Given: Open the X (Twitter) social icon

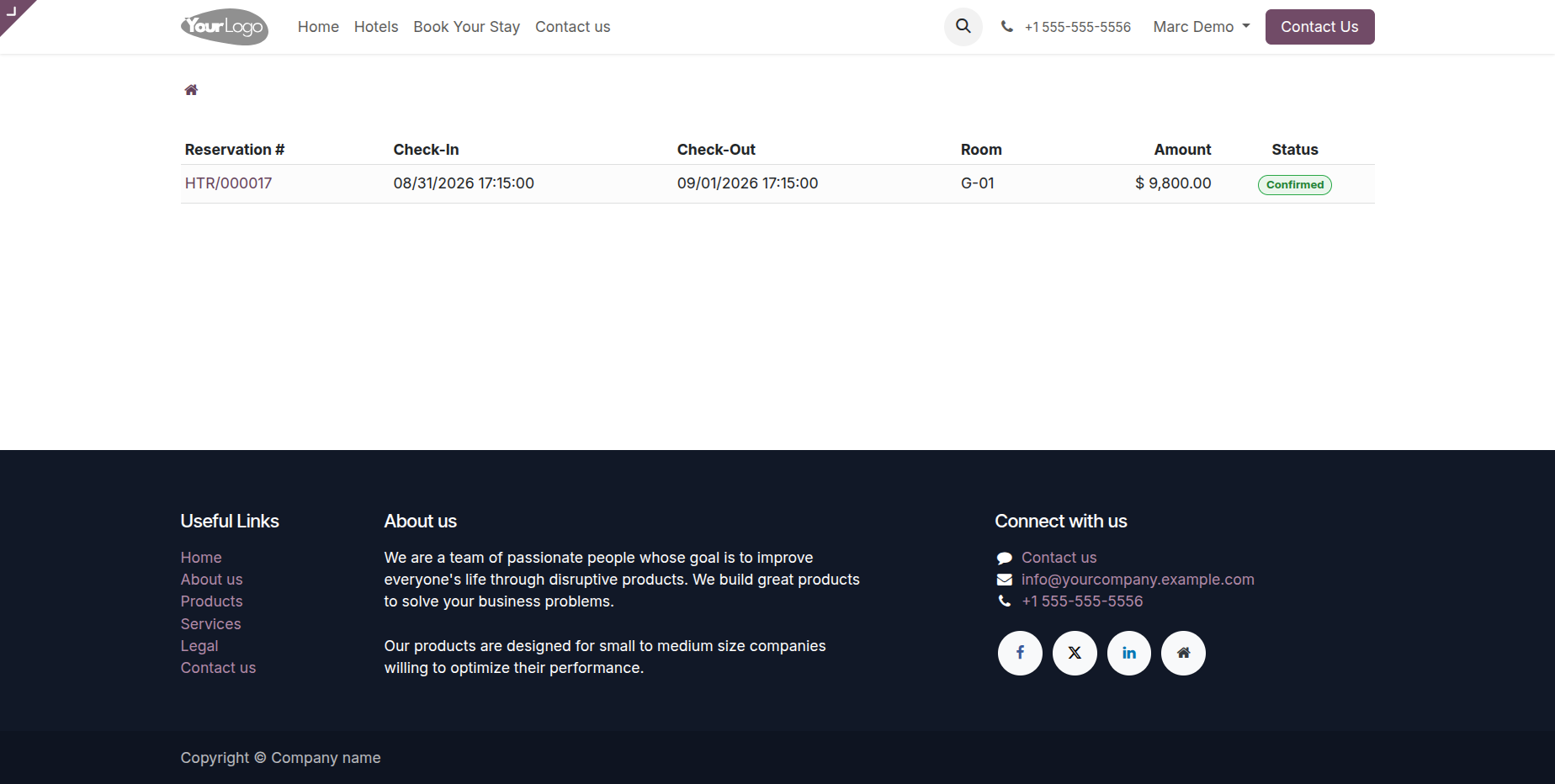Looking at the screenshot, I should point(1075,653).
